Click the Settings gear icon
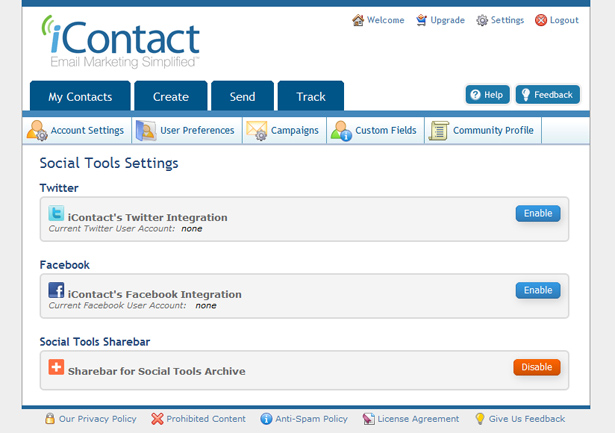 pos(482,20)
